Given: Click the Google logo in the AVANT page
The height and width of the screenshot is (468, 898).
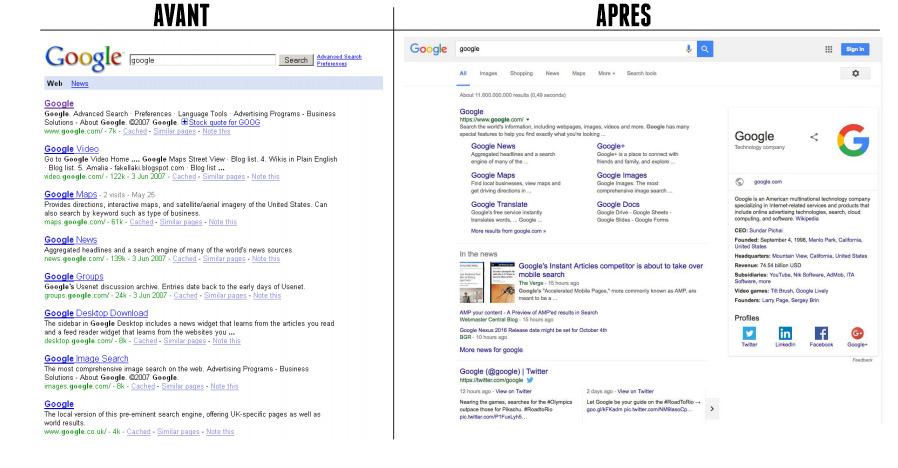Looking at the screenshot, I should coord(84,58).
